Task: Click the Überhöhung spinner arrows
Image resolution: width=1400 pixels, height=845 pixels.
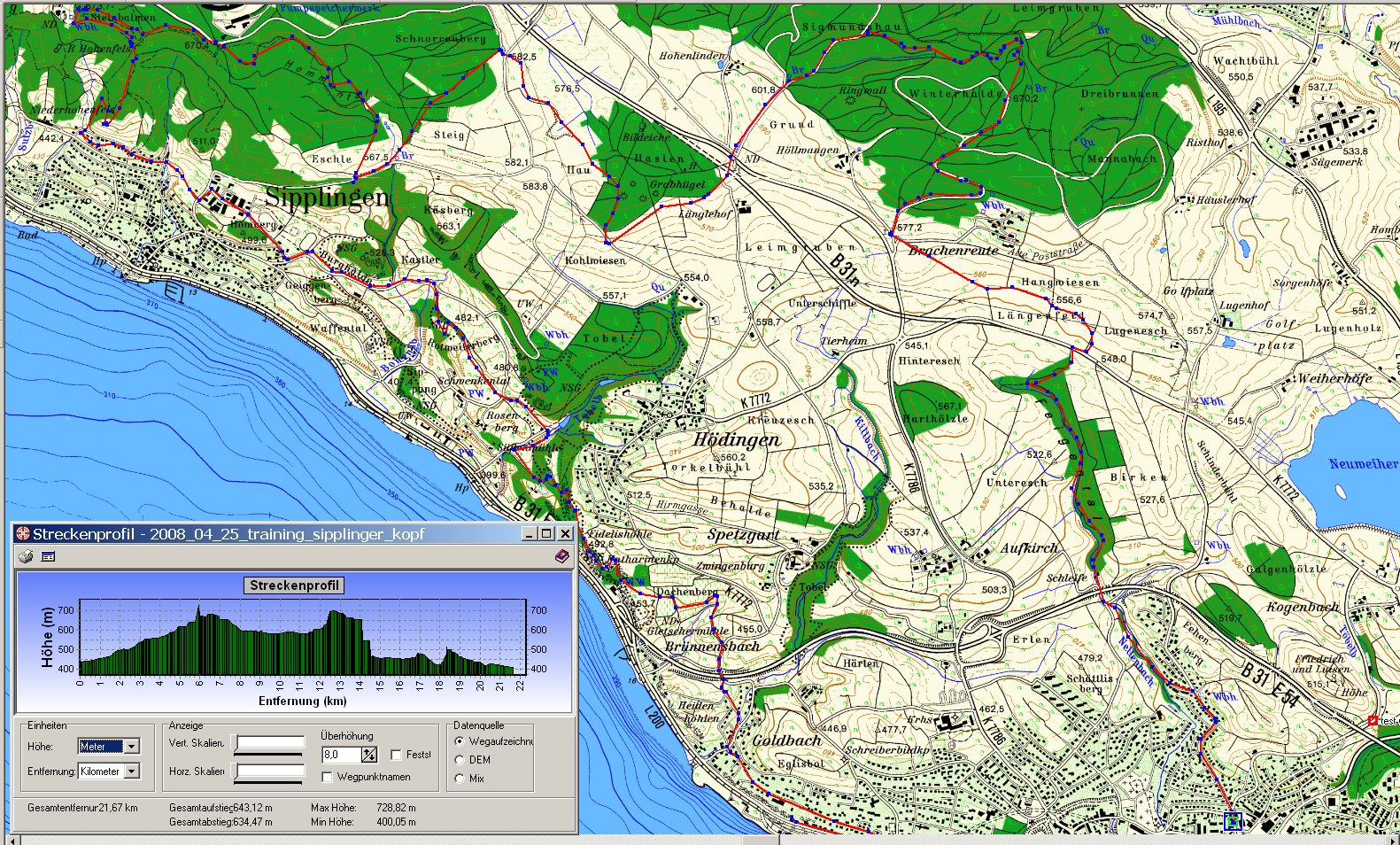Action: click(369, 755)
